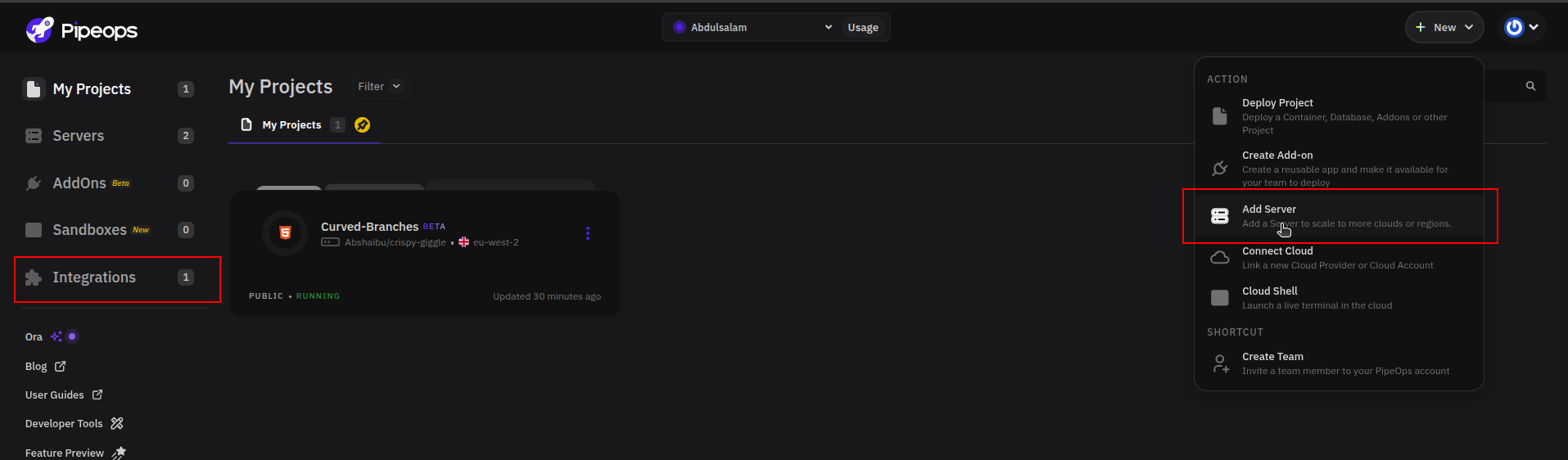Image resolution: width=1568 pixels, height=460 pixels.
Task: Click the Deploy Project document icon
Action: (1220, 115)
